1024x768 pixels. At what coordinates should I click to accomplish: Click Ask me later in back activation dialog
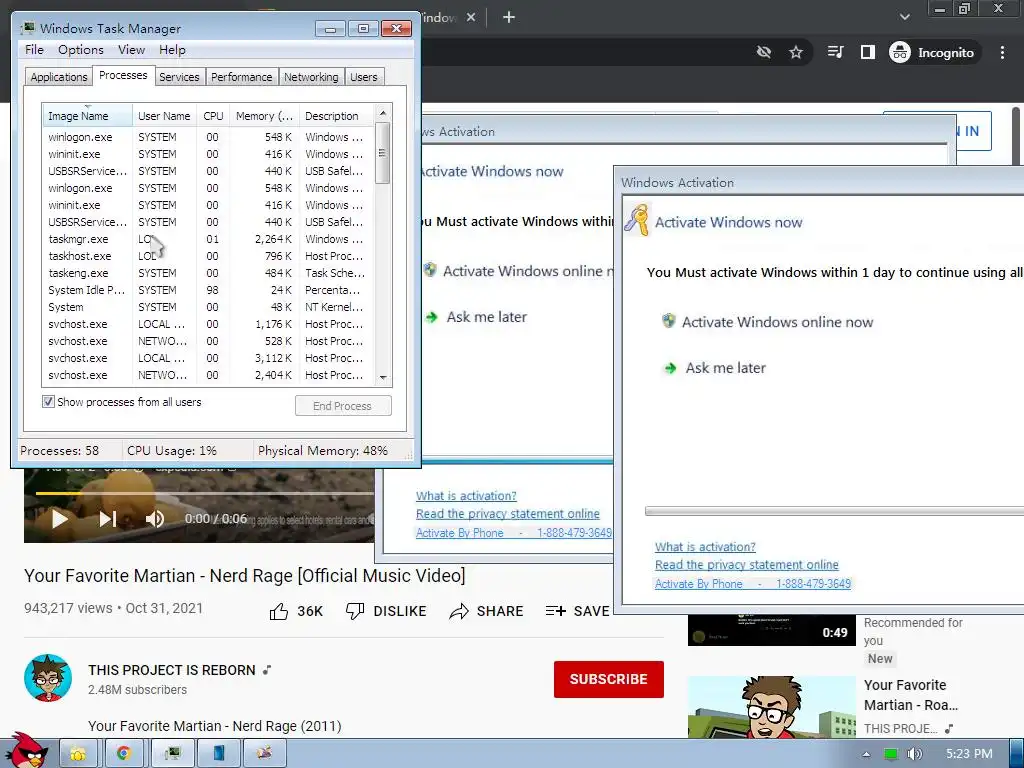(486, 317)
